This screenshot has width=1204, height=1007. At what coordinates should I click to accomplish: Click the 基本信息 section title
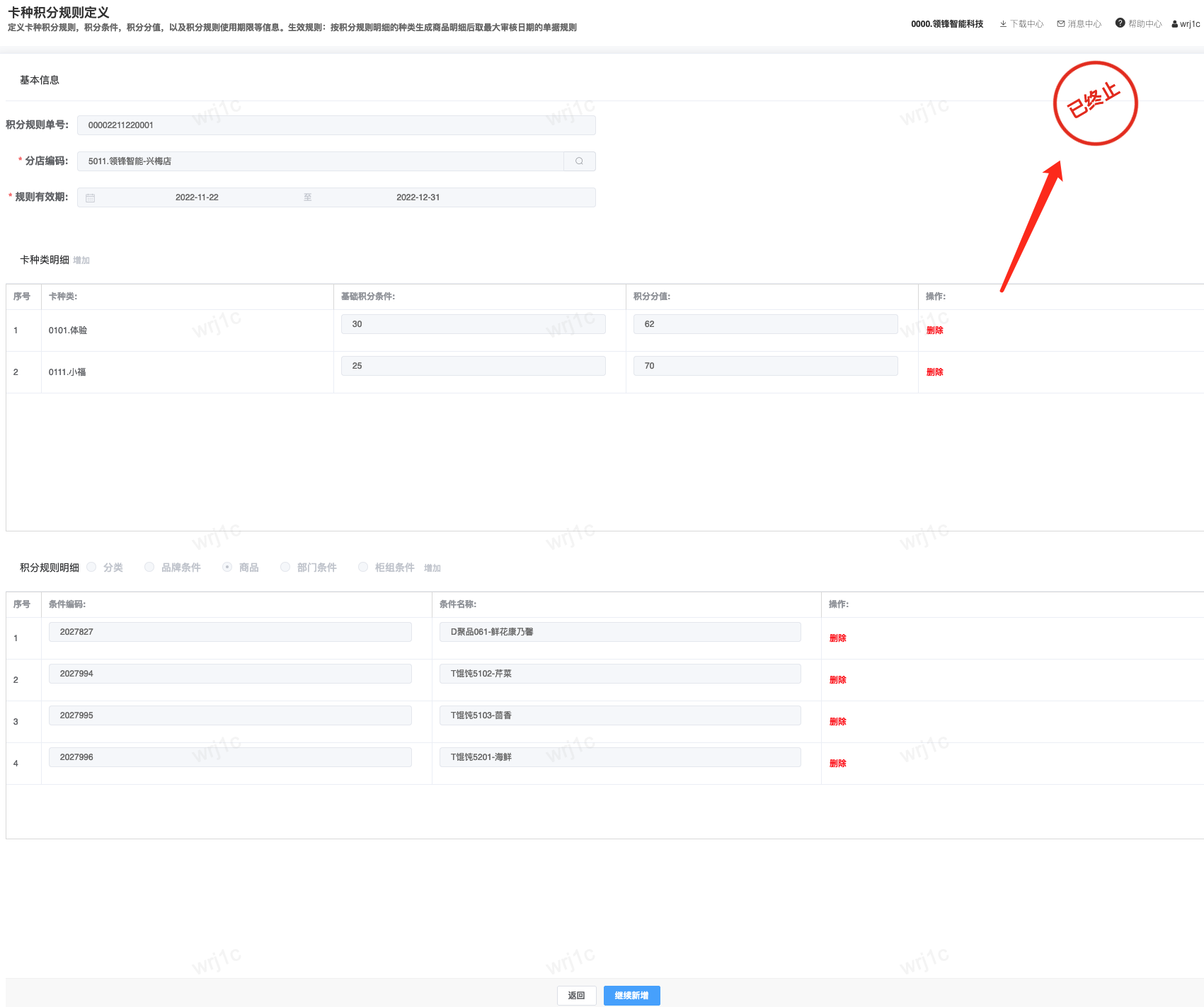tap(40, 80)
